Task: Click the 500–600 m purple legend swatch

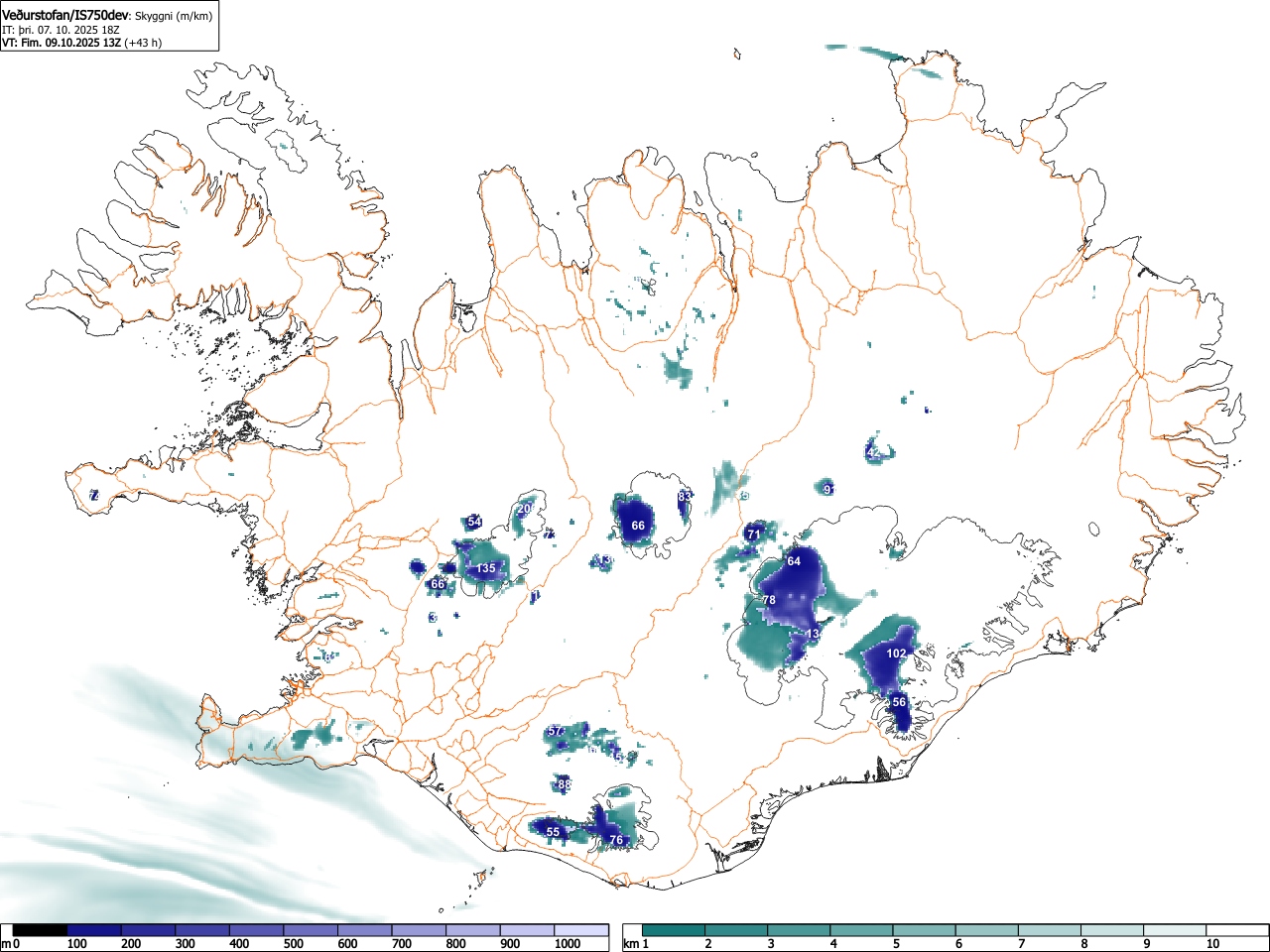Action: pyautogui.click(x=311, y=930)
